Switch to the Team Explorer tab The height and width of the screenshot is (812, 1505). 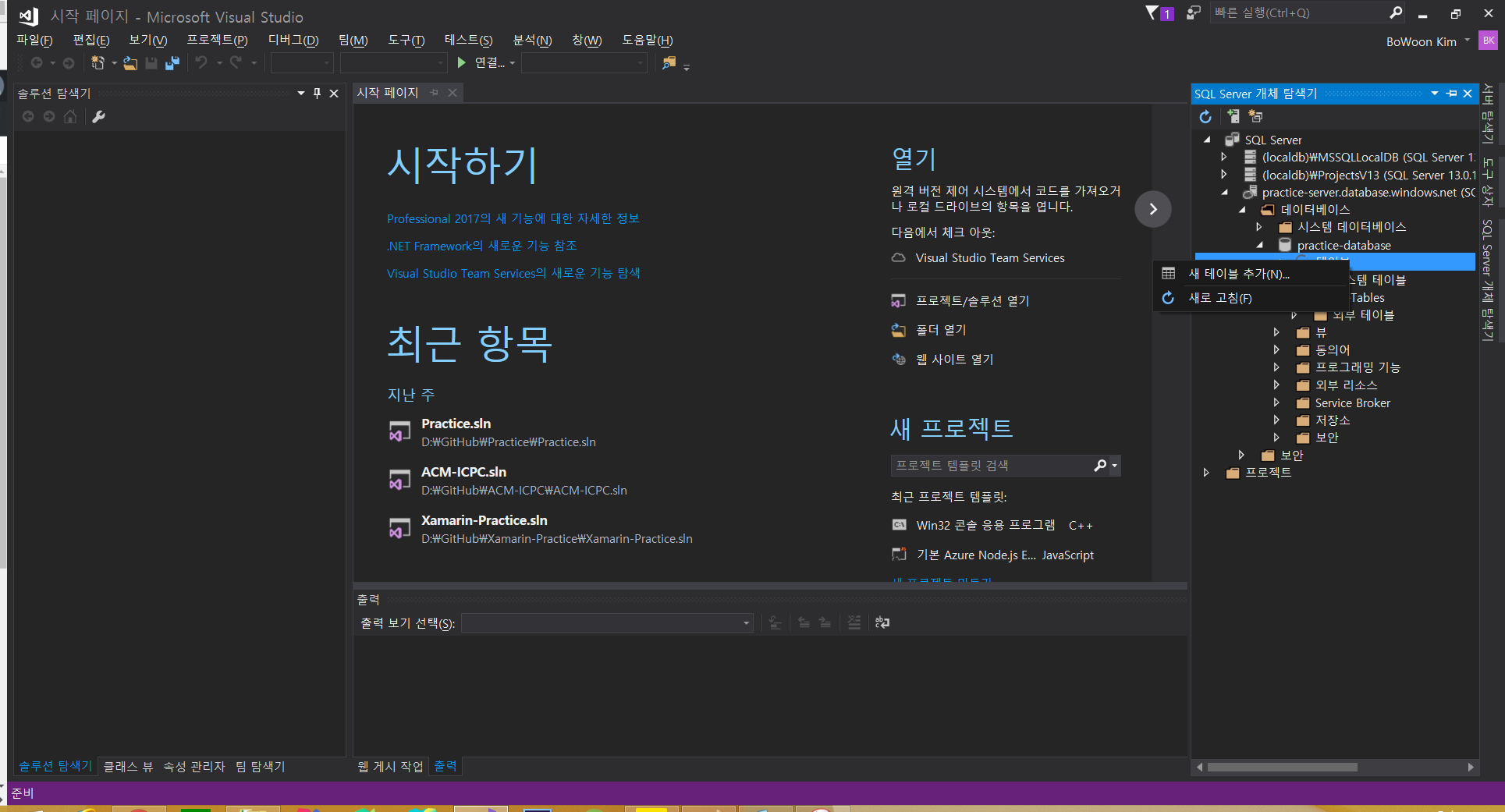tap(261, 767)
